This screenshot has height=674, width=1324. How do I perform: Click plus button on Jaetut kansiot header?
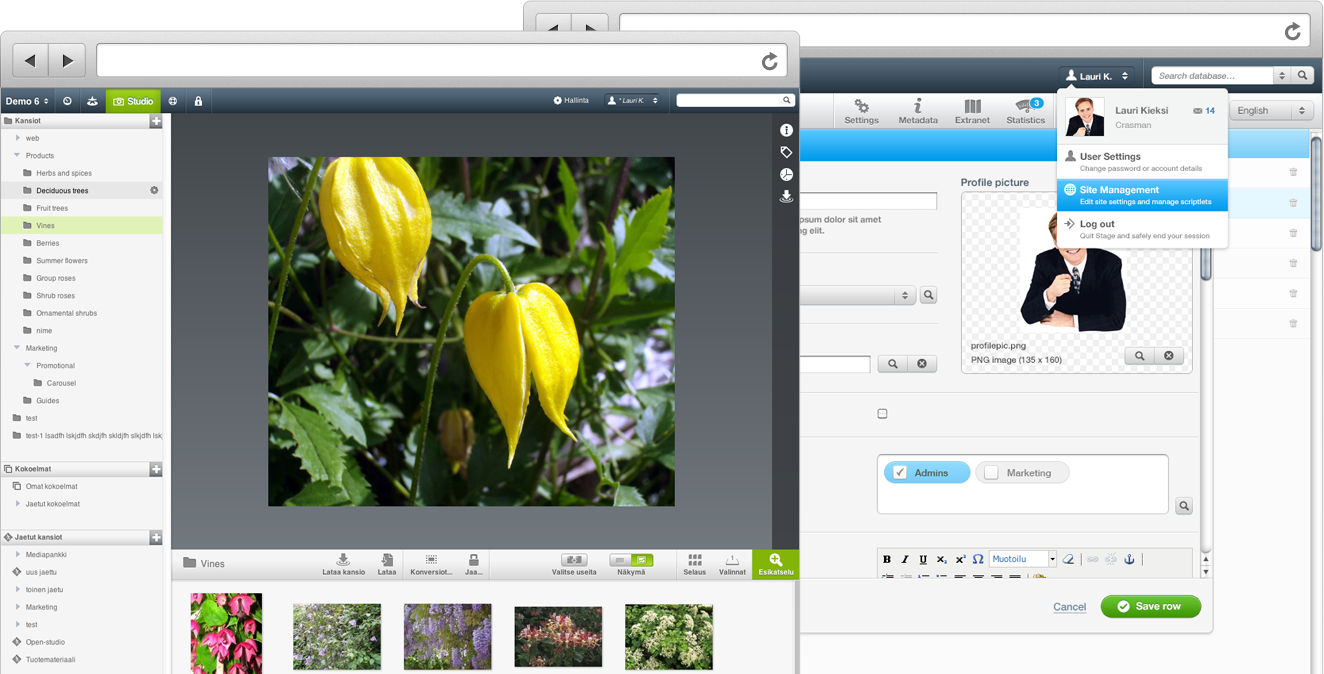(x=156, y=537)
